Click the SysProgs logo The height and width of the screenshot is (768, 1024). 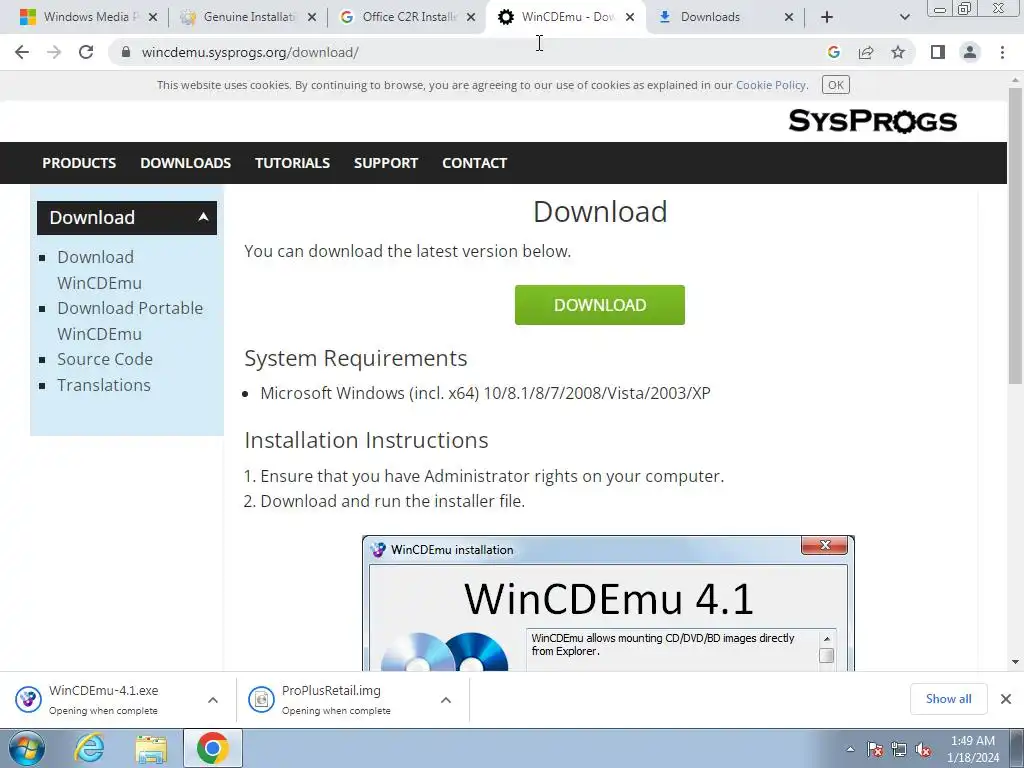[x=872, y=121]
